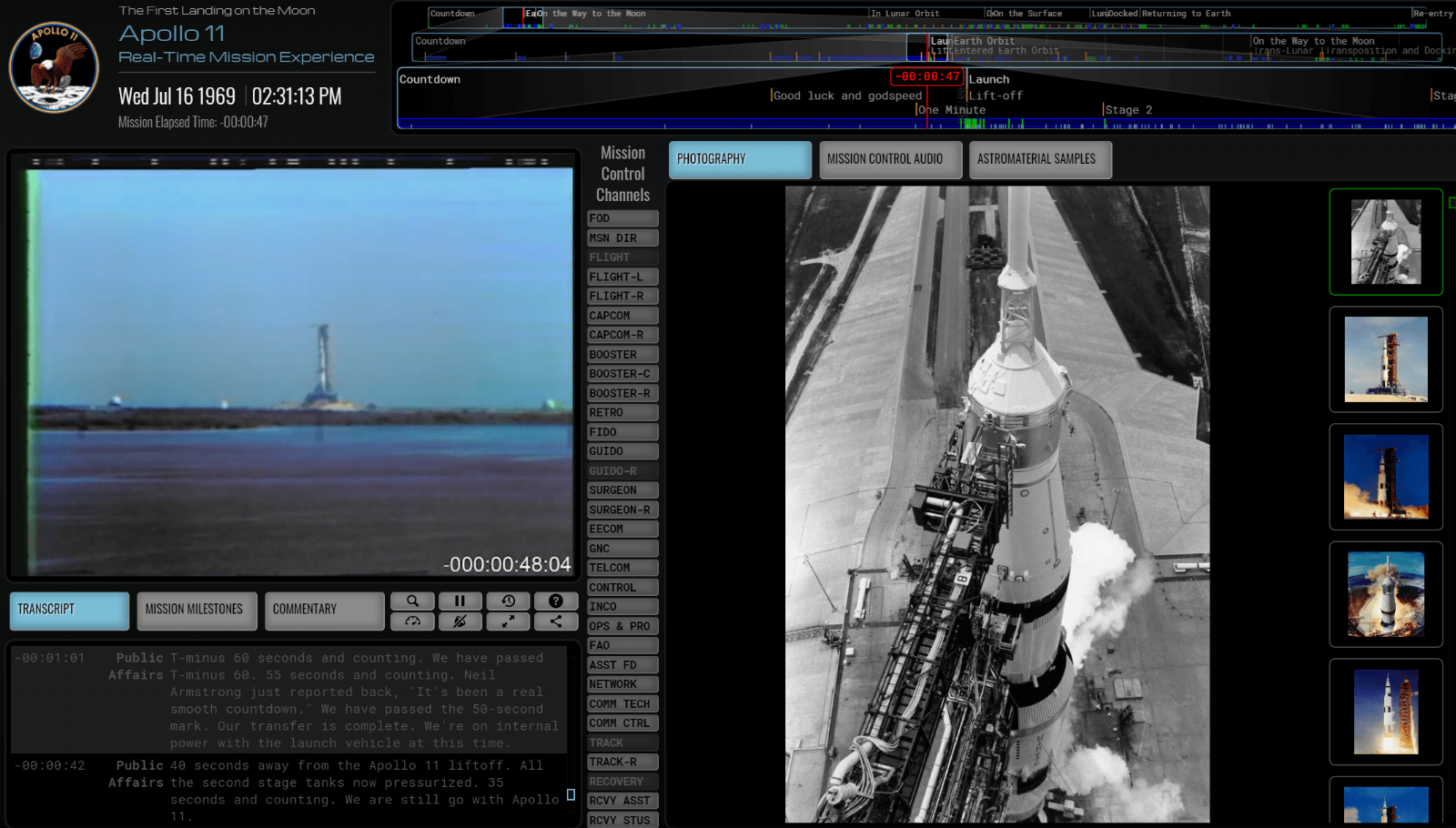1456x828 pixels.
Task: Open the transcript search magnifier
Action: click(413, 601)
